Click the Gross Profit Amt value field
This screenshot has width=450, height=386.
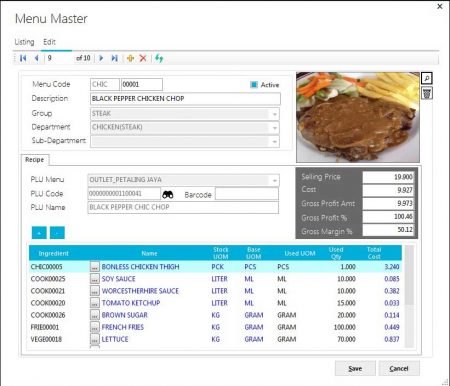[x=388, y=203]
